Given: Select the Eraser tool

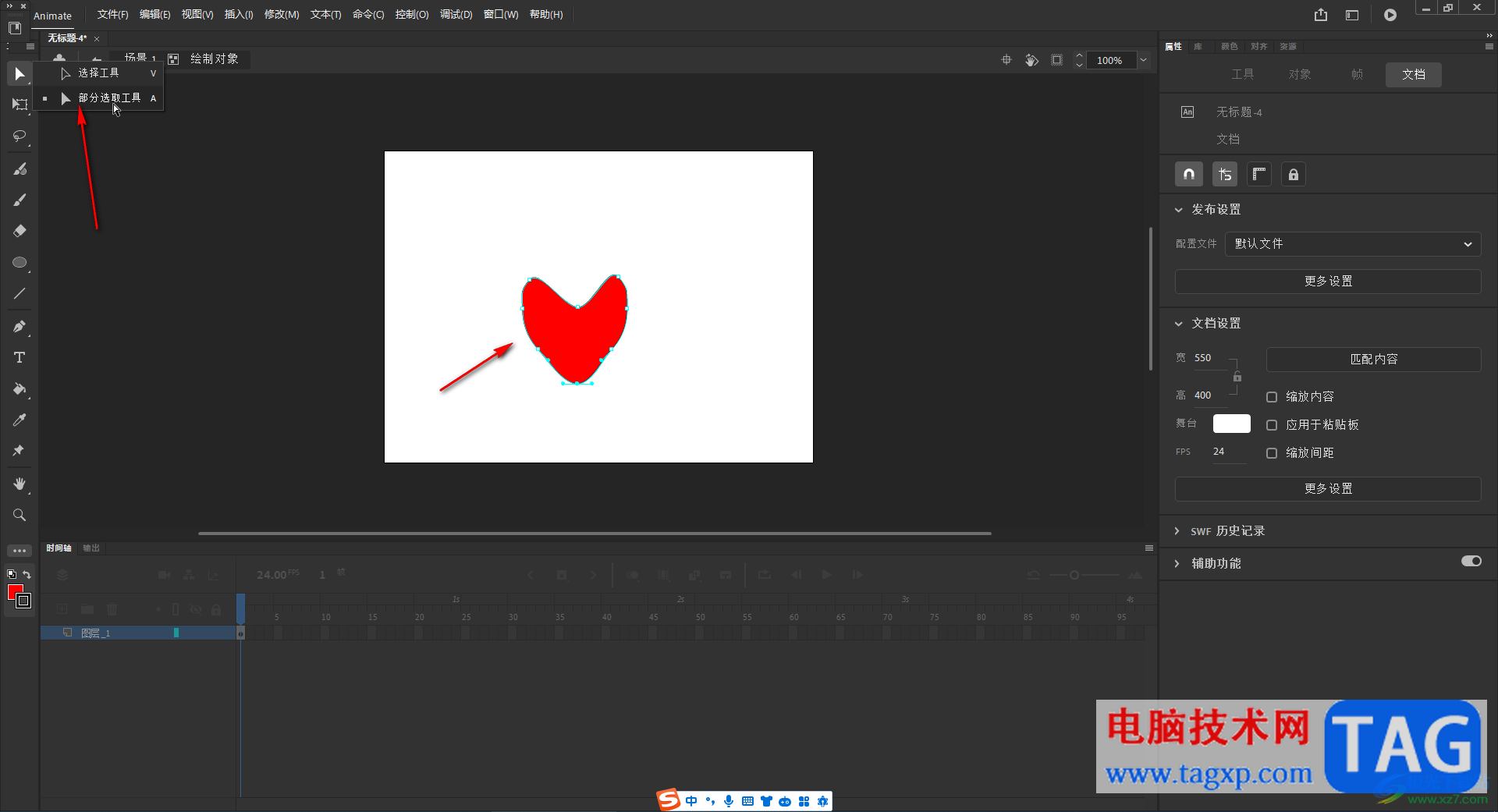Looking at the screenshot, I should [x=20, y=231].
